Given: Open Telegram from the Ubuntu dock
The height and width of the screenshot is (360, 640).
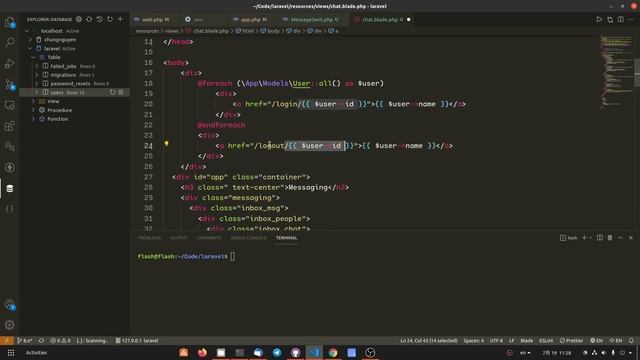Looking at the screenshot, I should coord(277,352).
